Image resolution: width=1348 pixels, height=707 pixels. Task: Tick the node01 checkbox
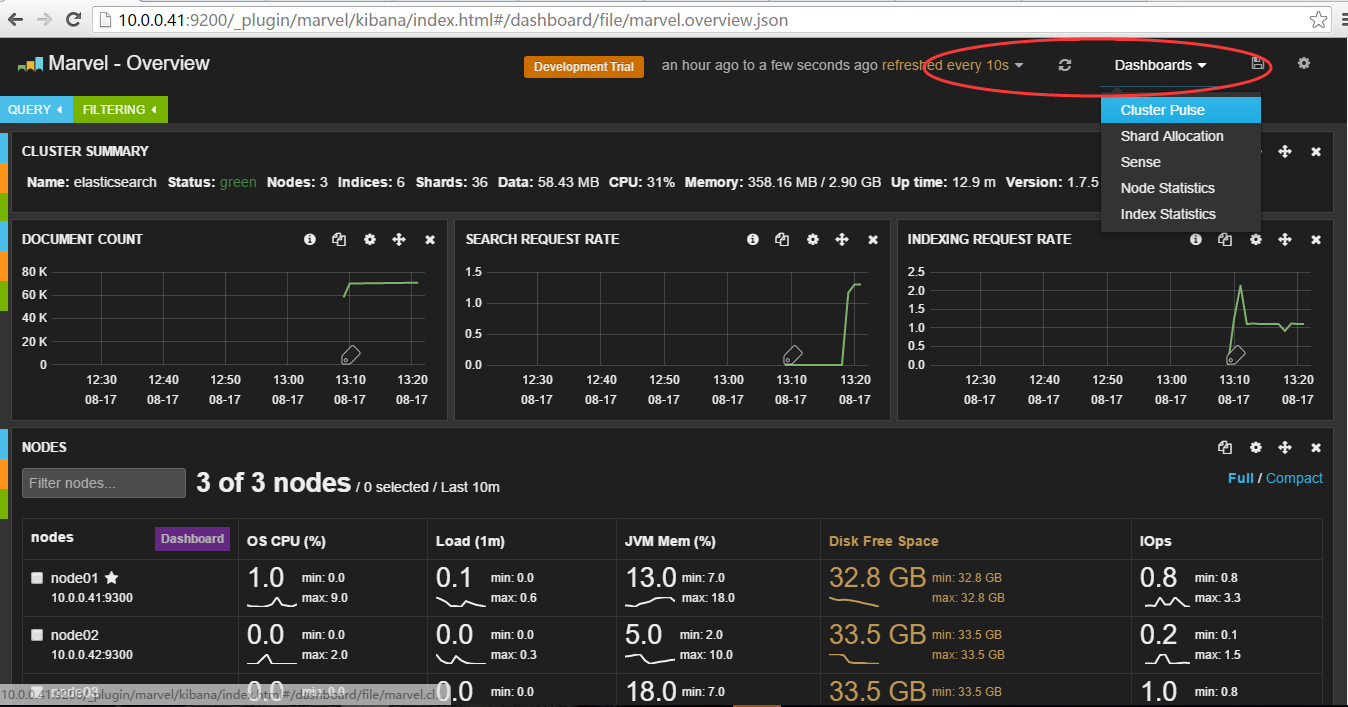coord(37,578)
